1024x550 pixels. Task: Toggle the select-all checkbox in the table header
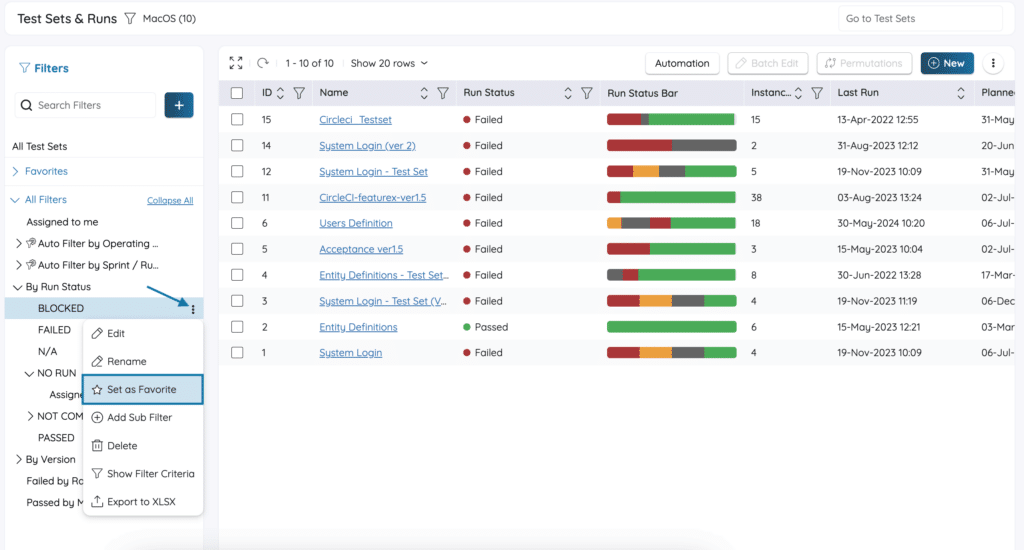coord(237,93)
